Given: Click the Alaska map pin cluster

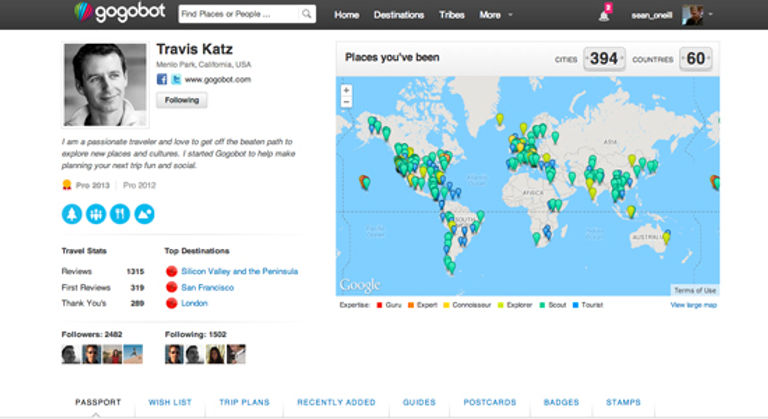Looking at the screenshot, I should pos(375,125).
